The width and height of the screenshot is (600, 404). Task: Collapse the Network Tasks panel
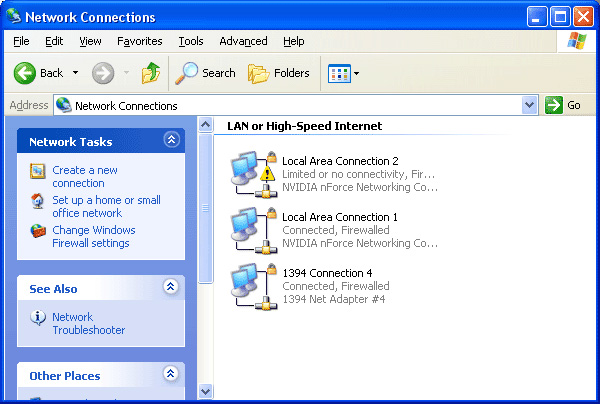coord(171,141)
